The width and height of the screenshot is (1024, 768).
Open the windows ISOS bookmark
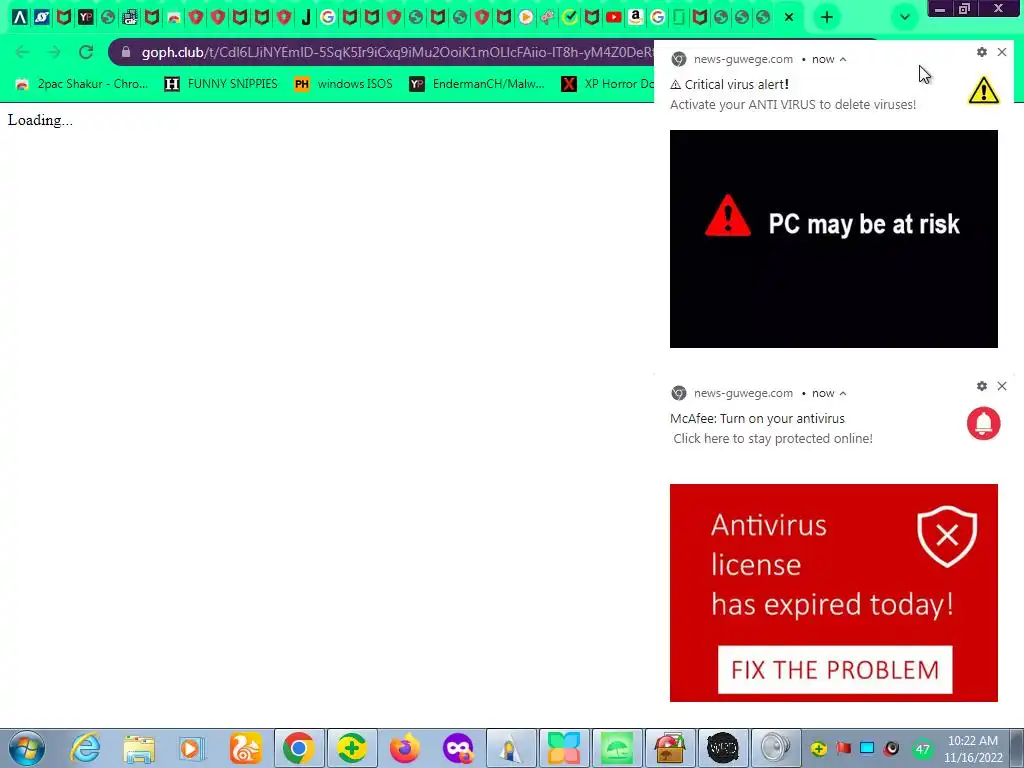point(344,84)
